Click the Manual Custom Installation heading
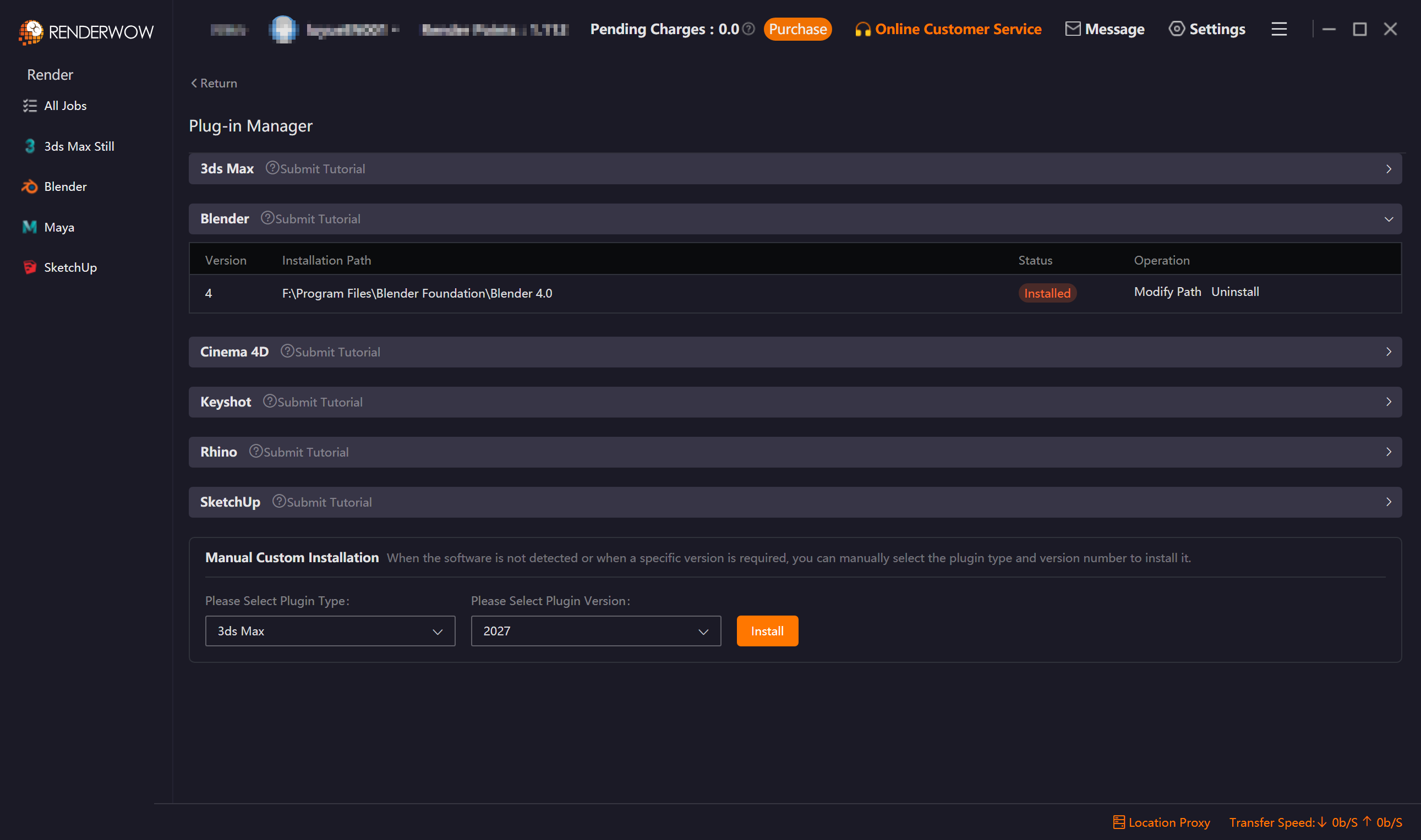The height and width of the screenshot is (840, 1421). [x=292, y=558]
